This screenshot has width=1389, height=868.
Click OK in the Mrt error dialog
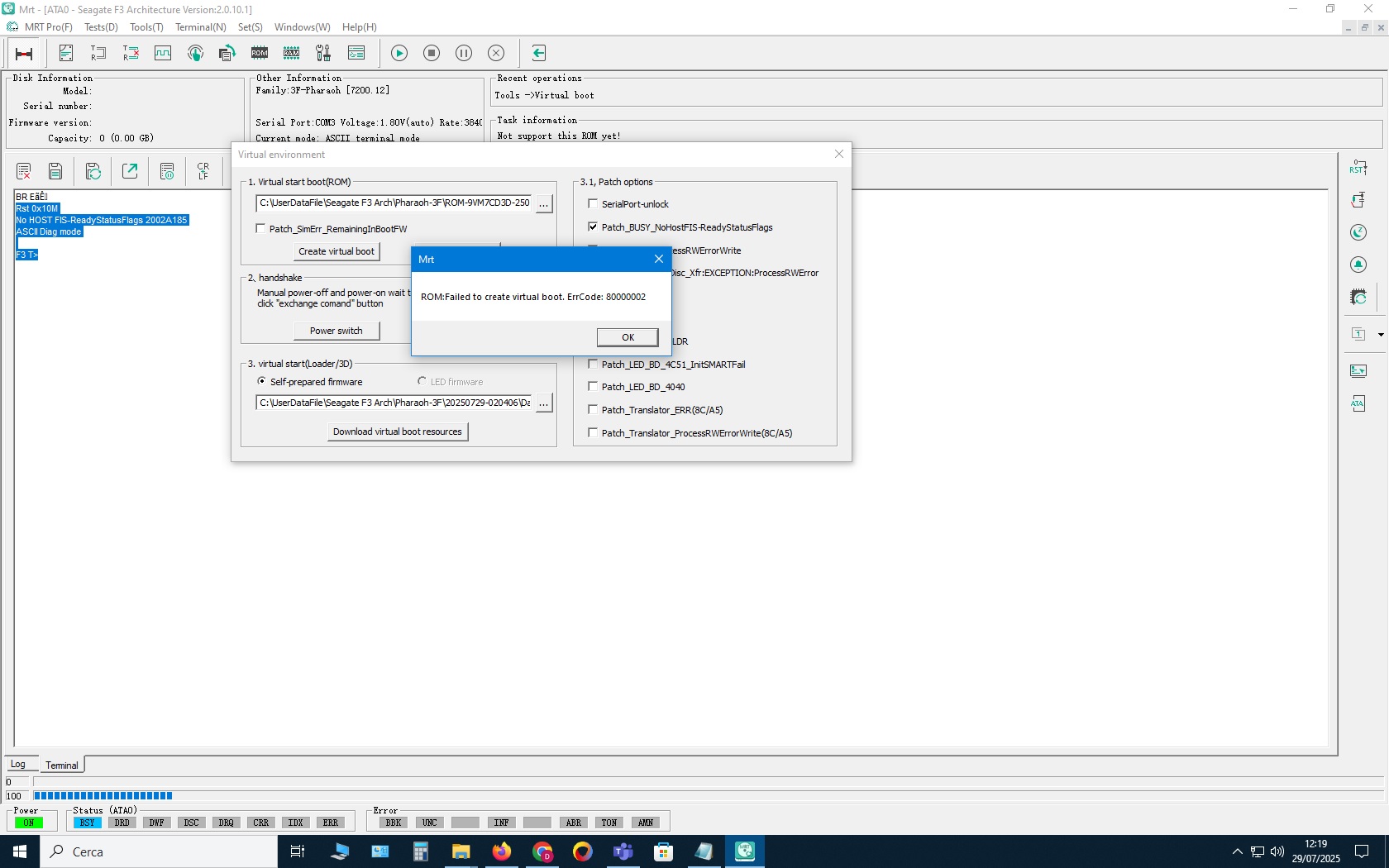[628, 337]
